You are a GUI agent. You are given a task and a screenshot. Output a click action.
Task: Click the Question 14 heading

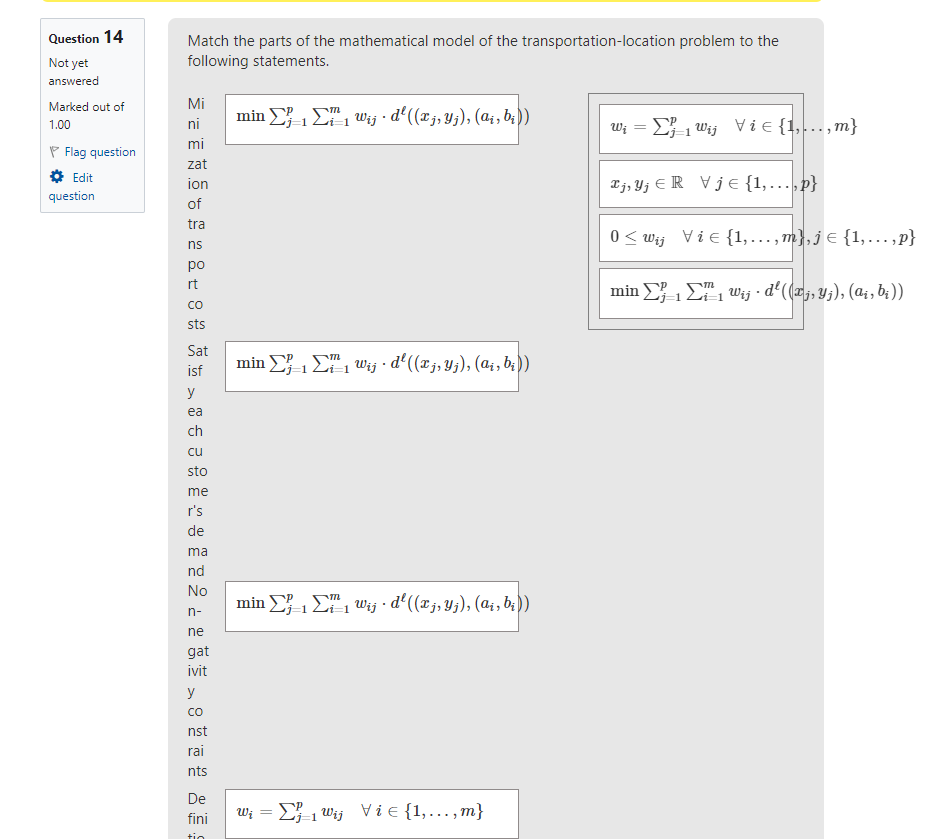[86, 37]
